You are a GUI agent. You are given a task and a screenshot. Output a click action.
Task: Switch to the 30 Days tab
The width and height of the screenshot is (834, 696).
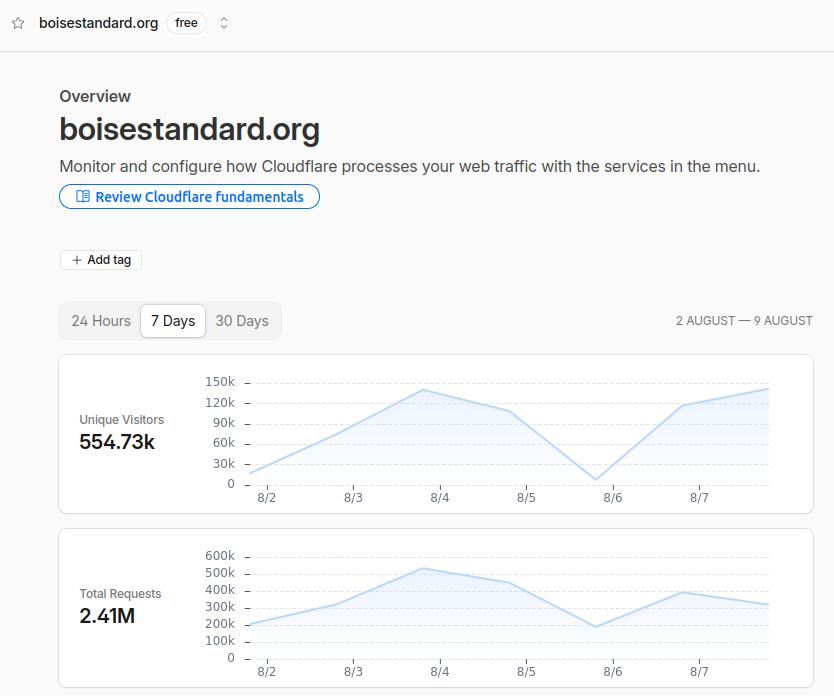point(242,321)
